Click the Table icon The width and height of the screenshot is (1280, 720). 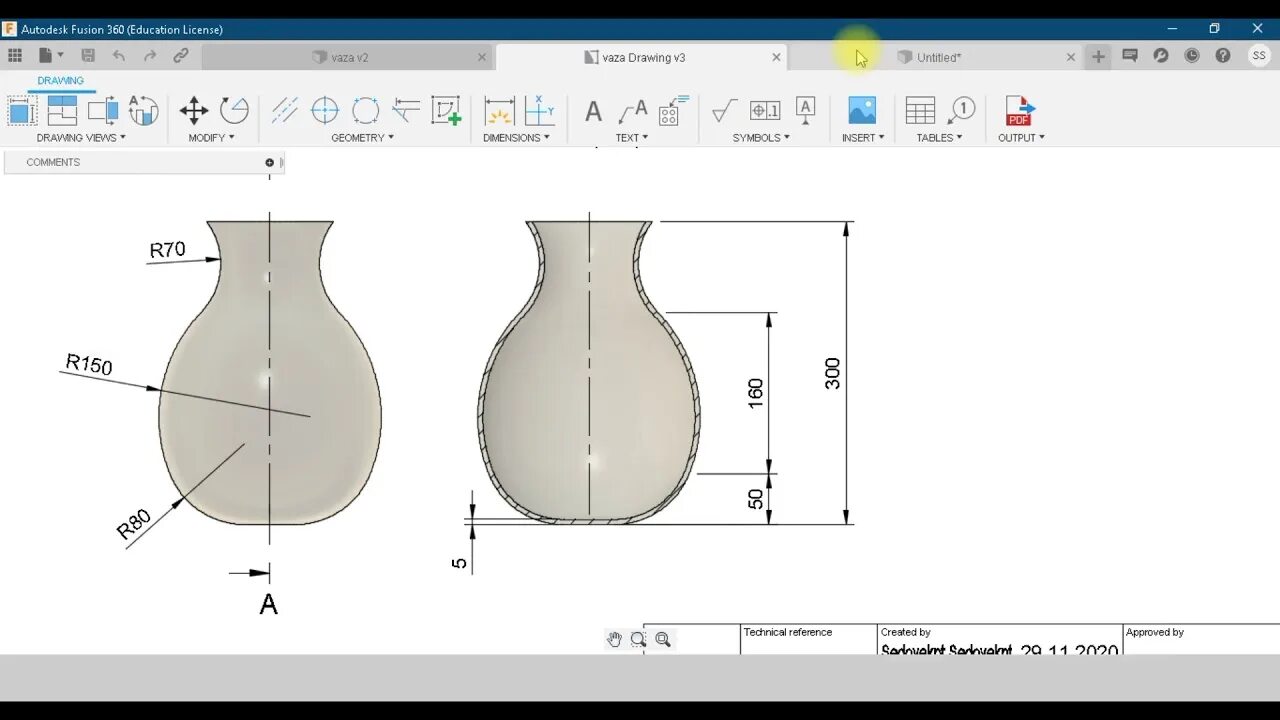click(x=920, y=110)
